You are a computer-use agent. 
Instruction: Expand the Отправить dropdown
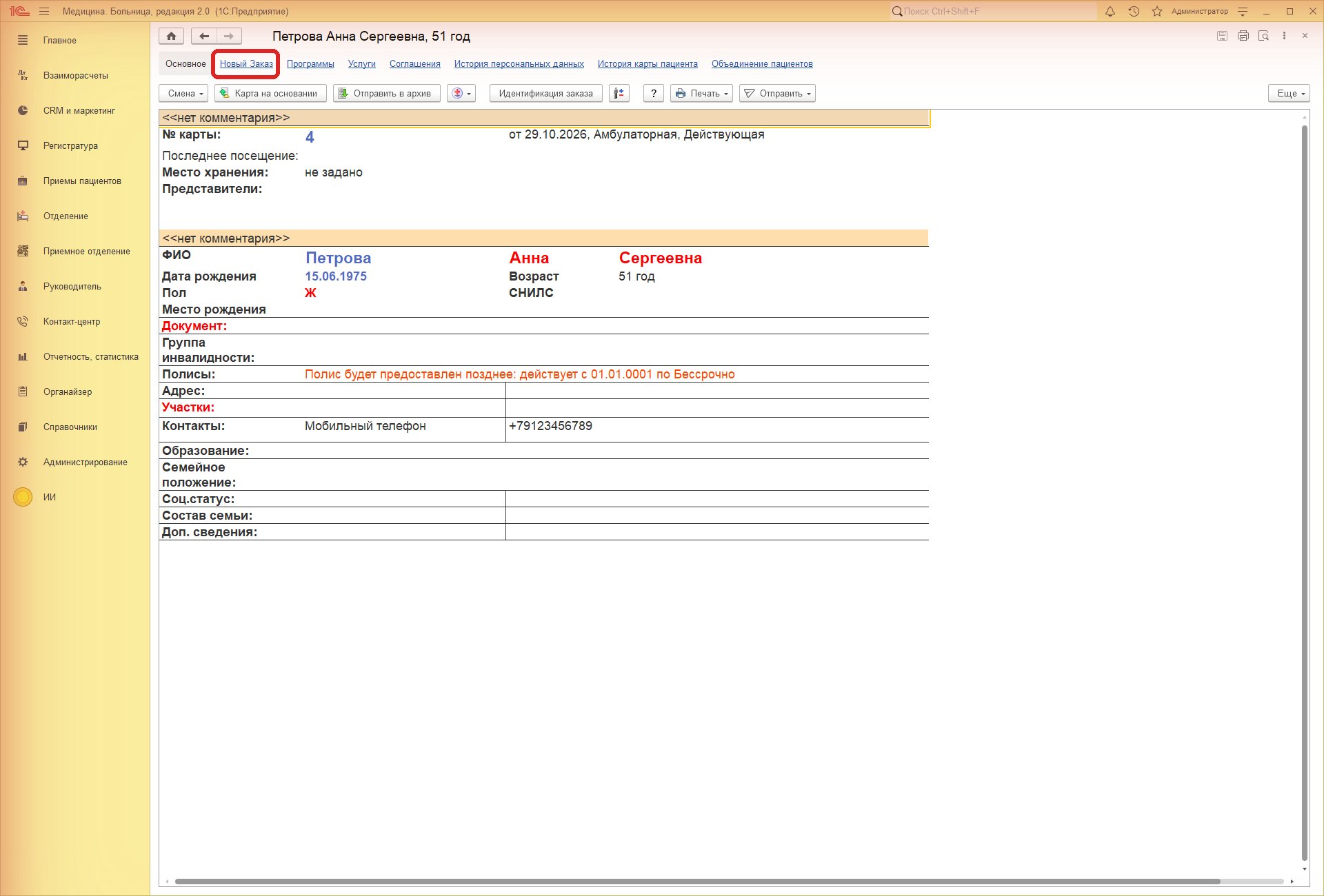[777, 94]
